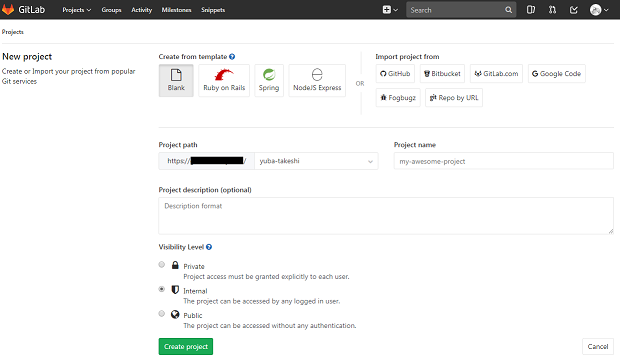The image size is (620, 360).
Task: Import project from GitHub
Action: pyautogui.click(x=395, y=74)
